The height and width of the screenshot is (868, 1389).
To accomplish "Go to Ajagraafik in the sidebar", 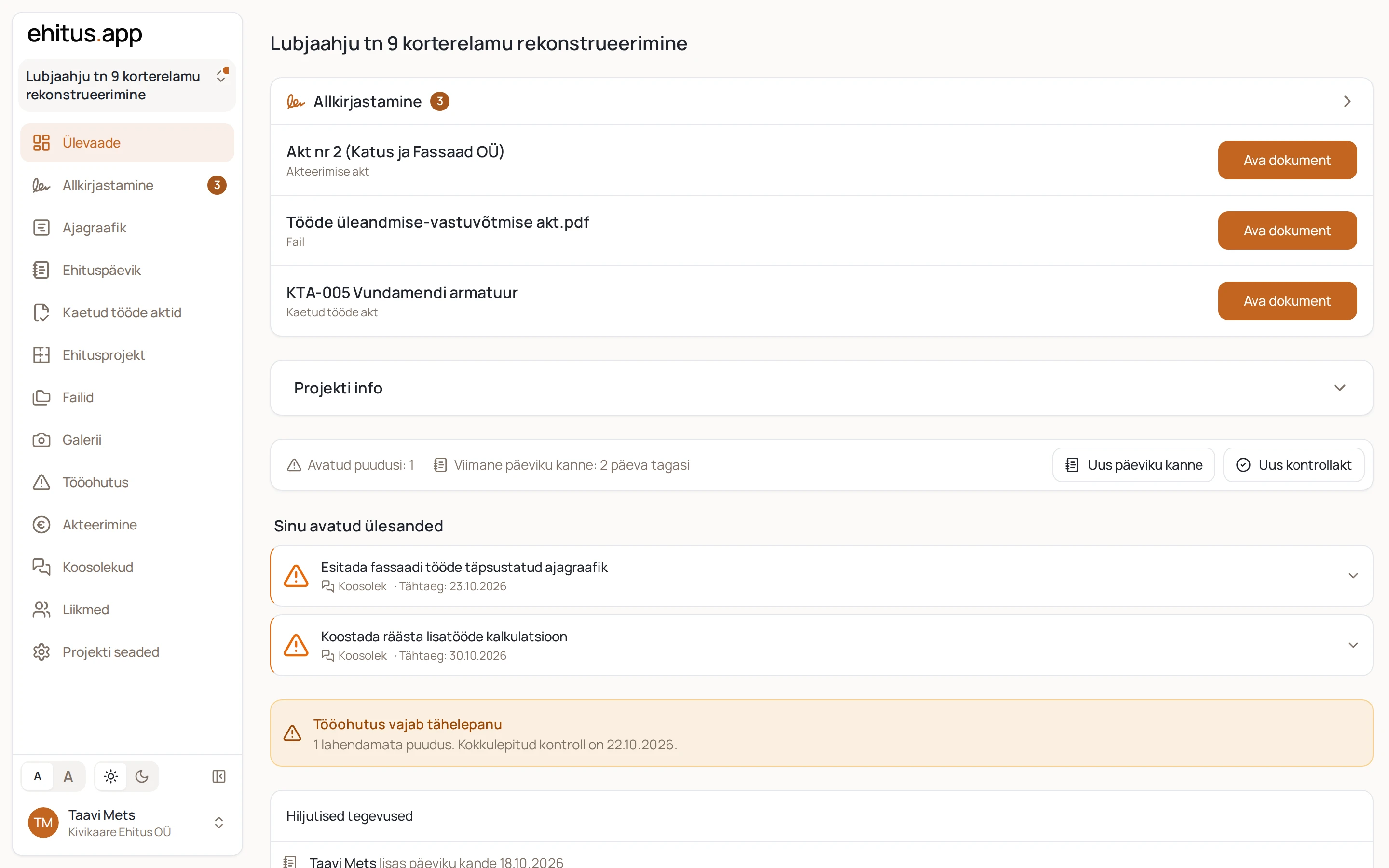I will point(127,227).
